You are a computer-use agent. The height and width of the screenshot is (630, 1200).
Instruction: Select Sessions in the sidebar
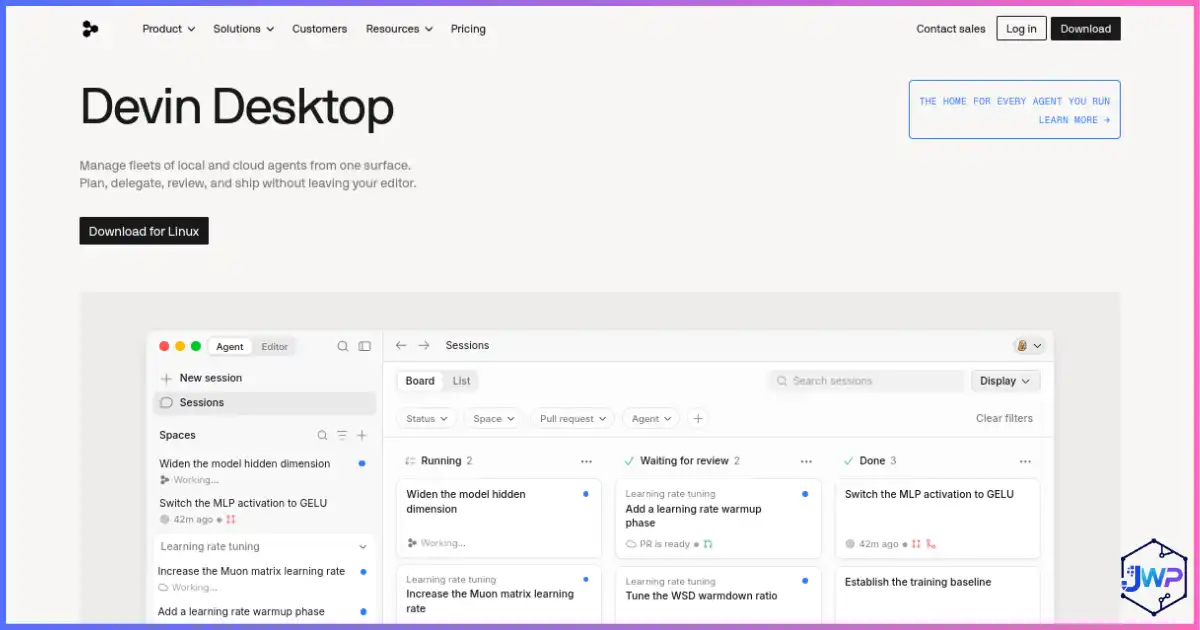coord(265,402)
